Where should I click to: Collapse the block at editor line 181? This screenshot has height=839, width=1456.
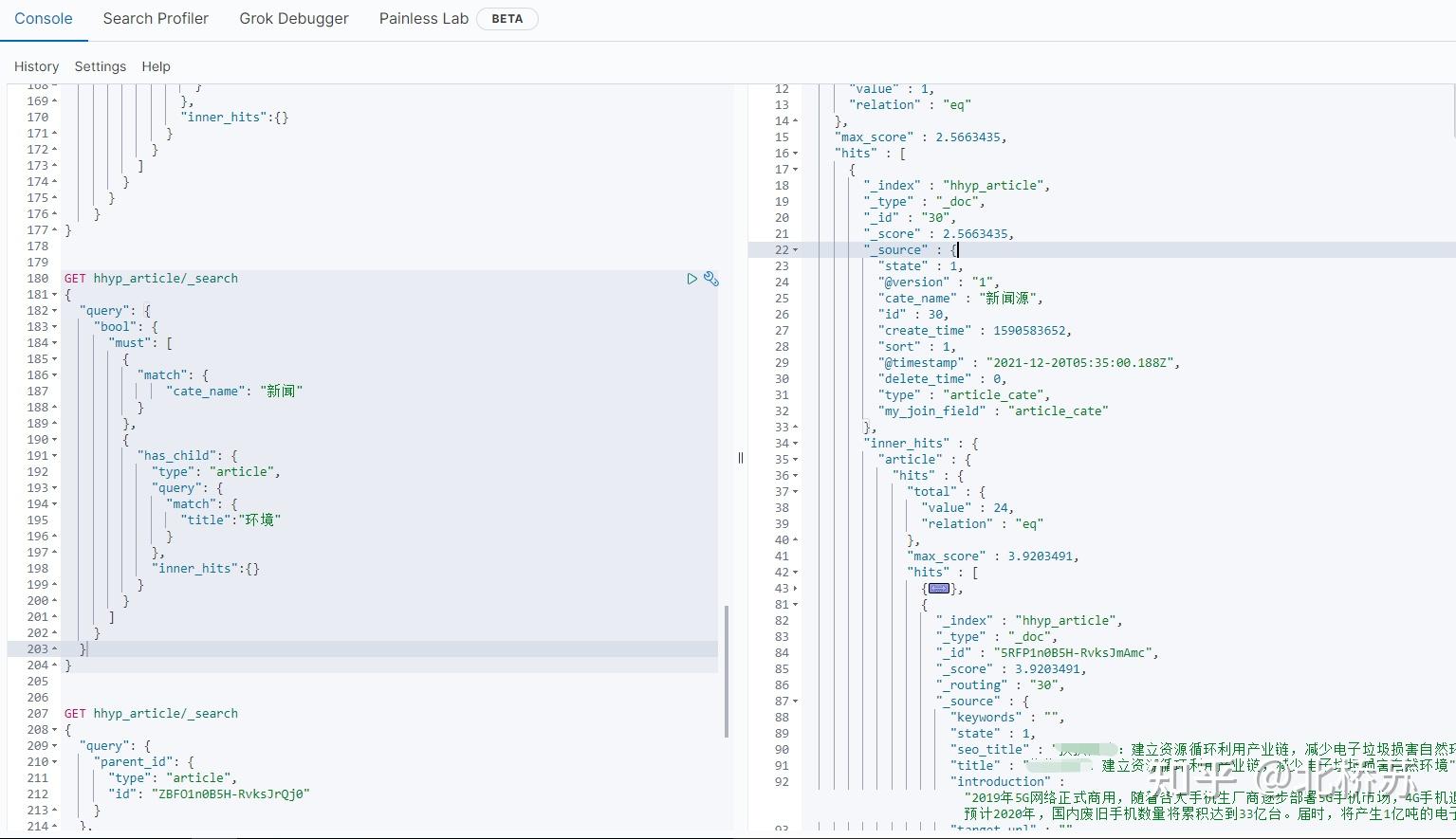tap(54, 295)
